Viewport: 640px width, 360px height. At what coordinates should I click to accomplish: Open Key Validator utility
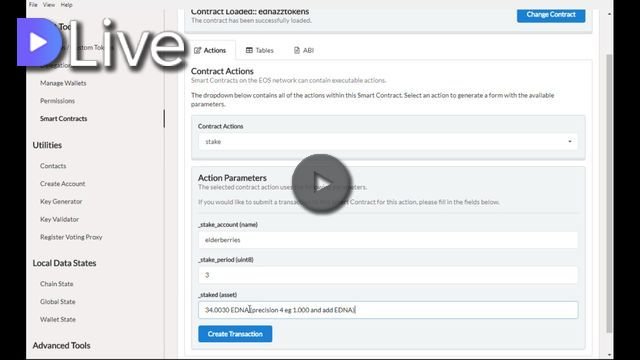coord(60,219)
